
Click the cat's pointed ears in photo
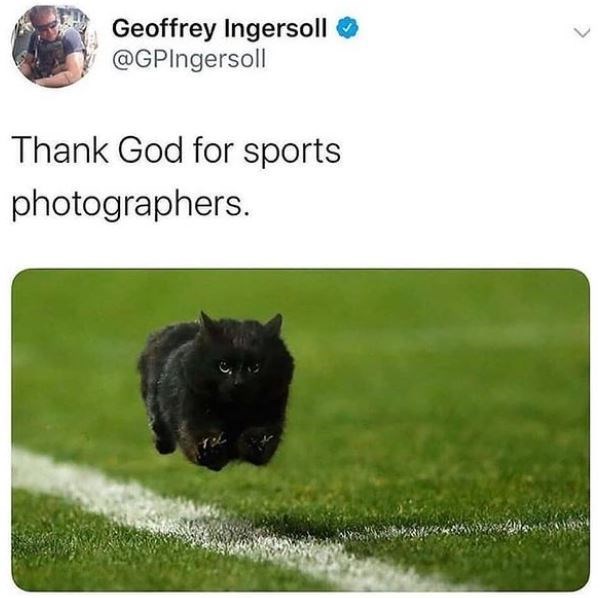tap(241, 324)
